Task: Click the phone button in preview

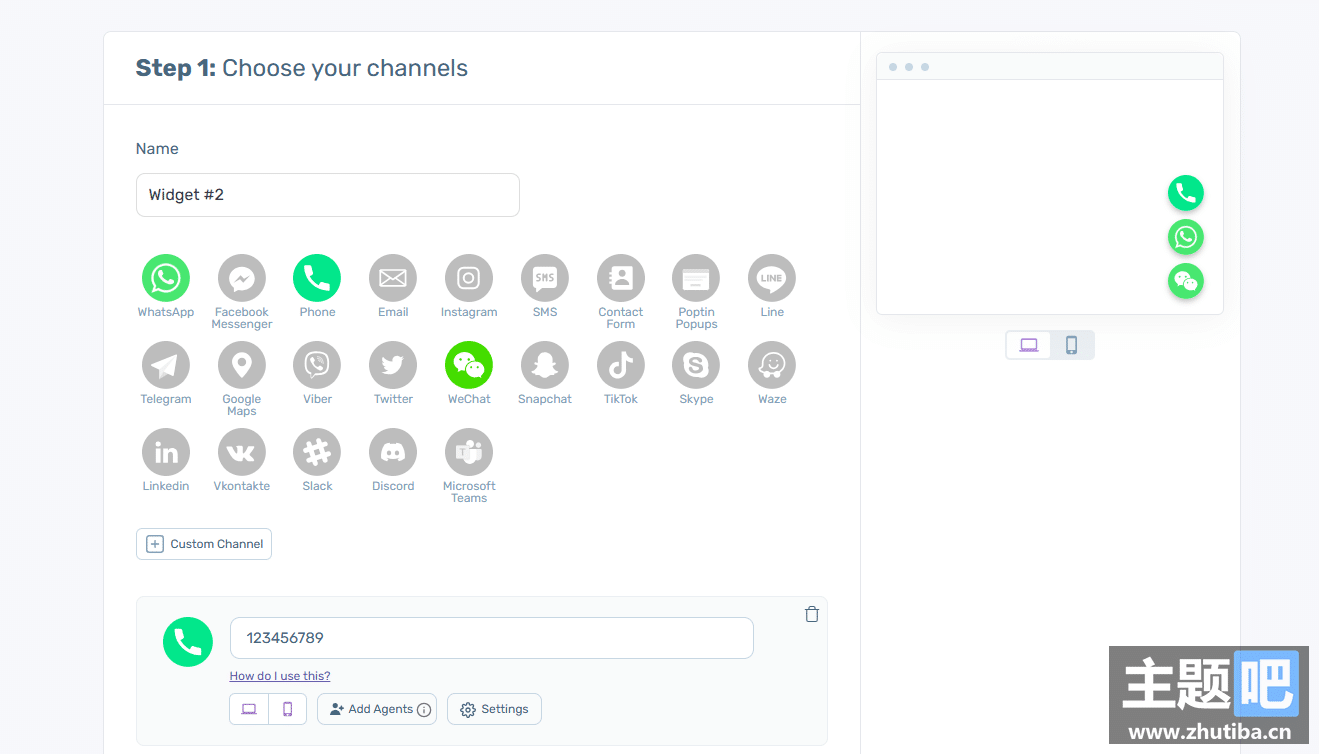Action: [1186, 193]
